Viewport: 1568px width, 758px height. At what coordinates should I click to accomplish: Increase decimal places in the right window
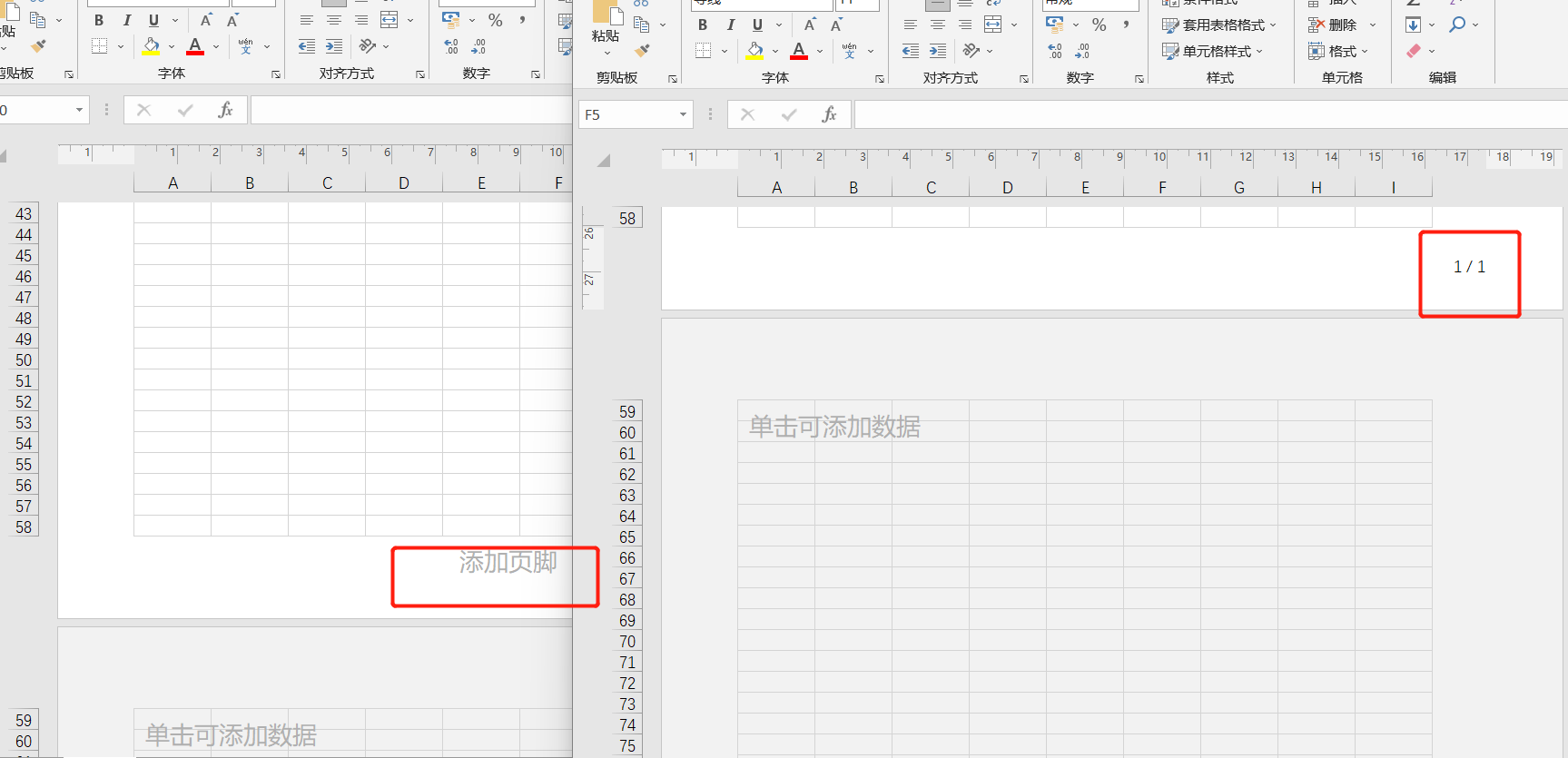coord(1055,52)
